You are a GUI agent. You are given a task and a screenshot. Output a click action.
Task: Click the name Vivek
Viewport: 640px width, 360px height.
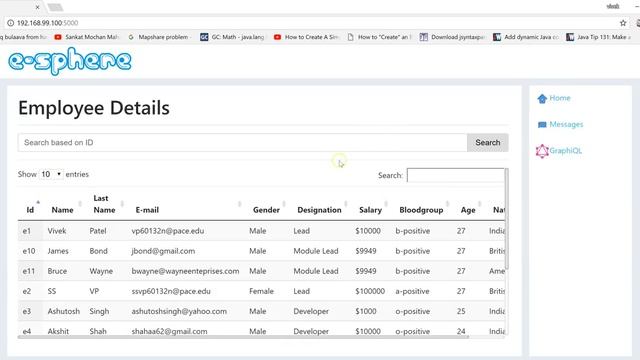(57, 231)
